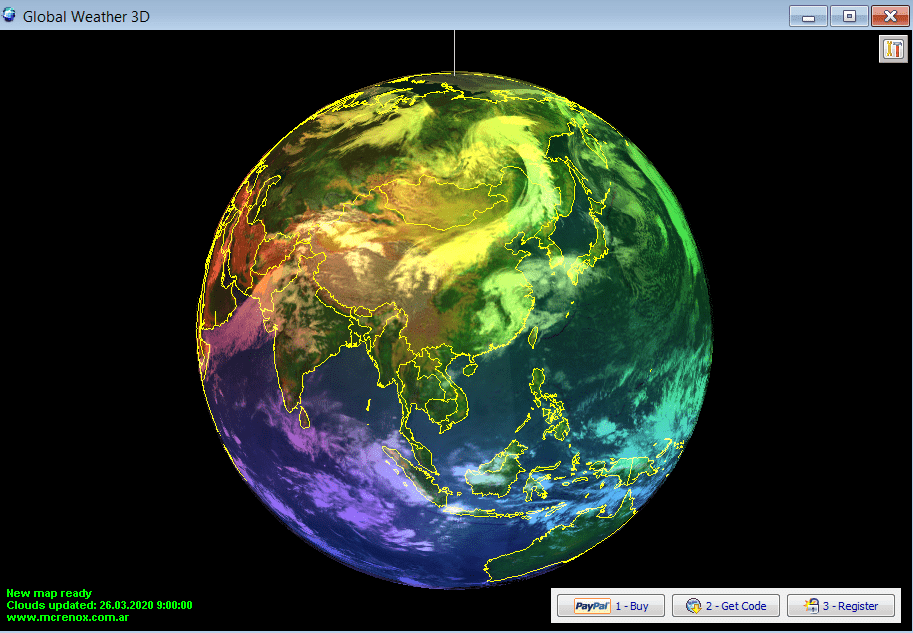Click the 3D Earth globe view
The image size is (913, 633).
[x=455, y=330]
